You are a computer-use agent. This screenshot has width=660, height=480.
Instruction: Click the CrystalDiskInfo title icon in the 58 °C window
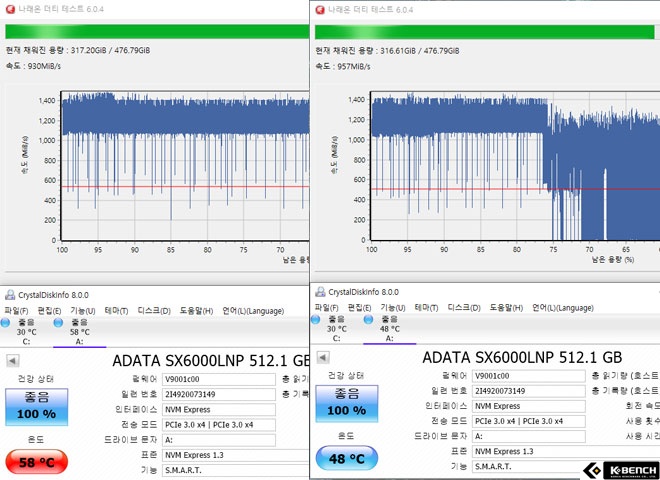tap(10, 295)
